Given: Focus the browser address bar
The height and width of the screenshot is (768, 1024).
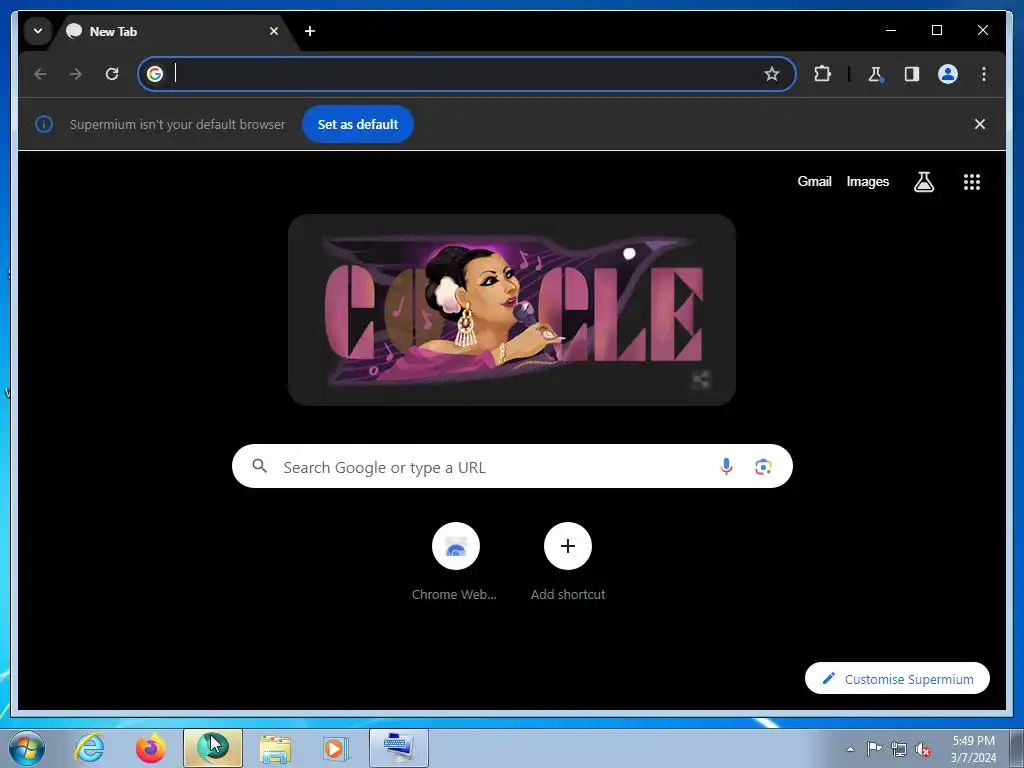Looking at the screenshot, I should coord(466,74).
